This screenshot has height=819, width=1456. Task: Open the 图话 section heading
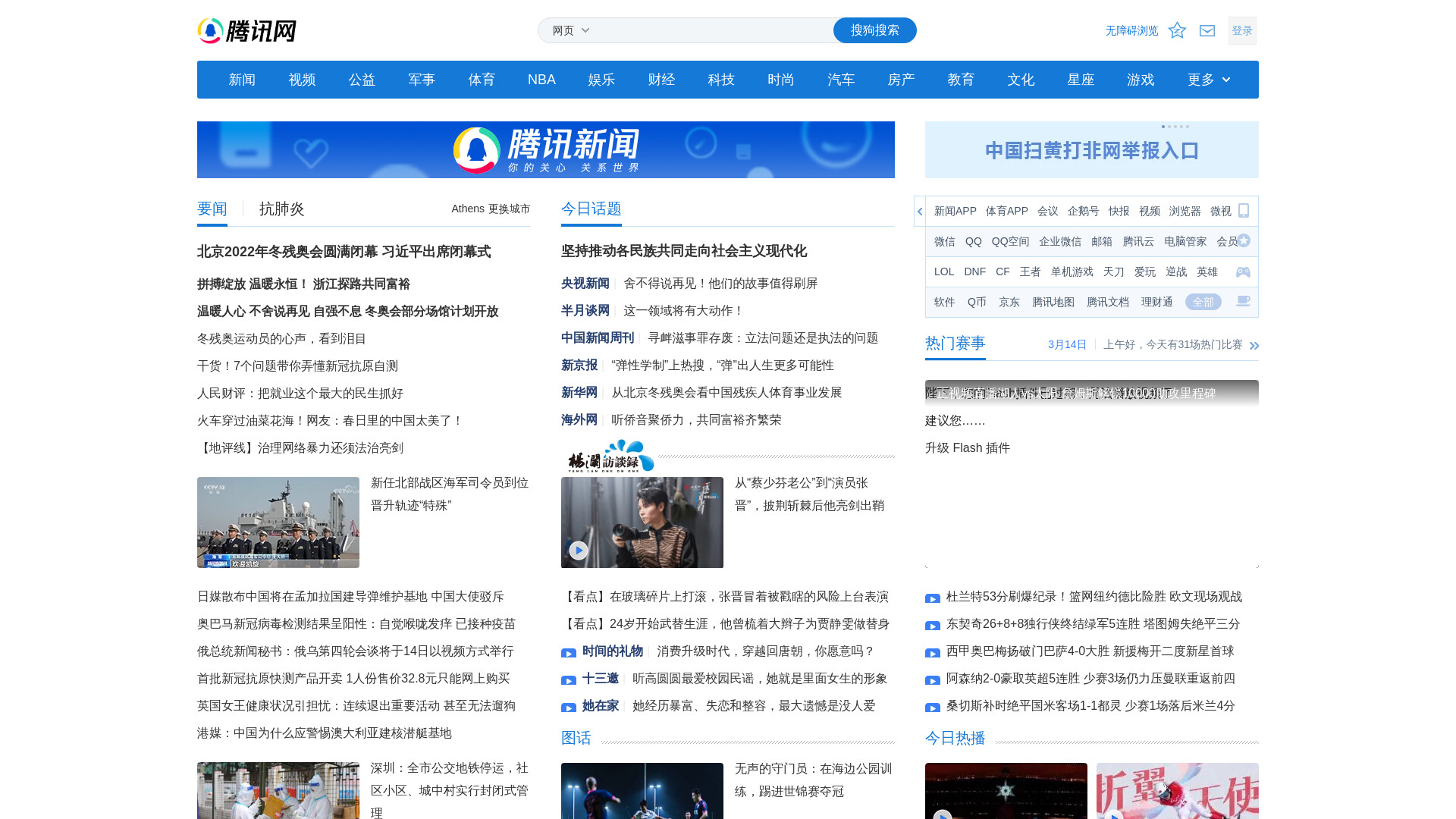[576, 738]
